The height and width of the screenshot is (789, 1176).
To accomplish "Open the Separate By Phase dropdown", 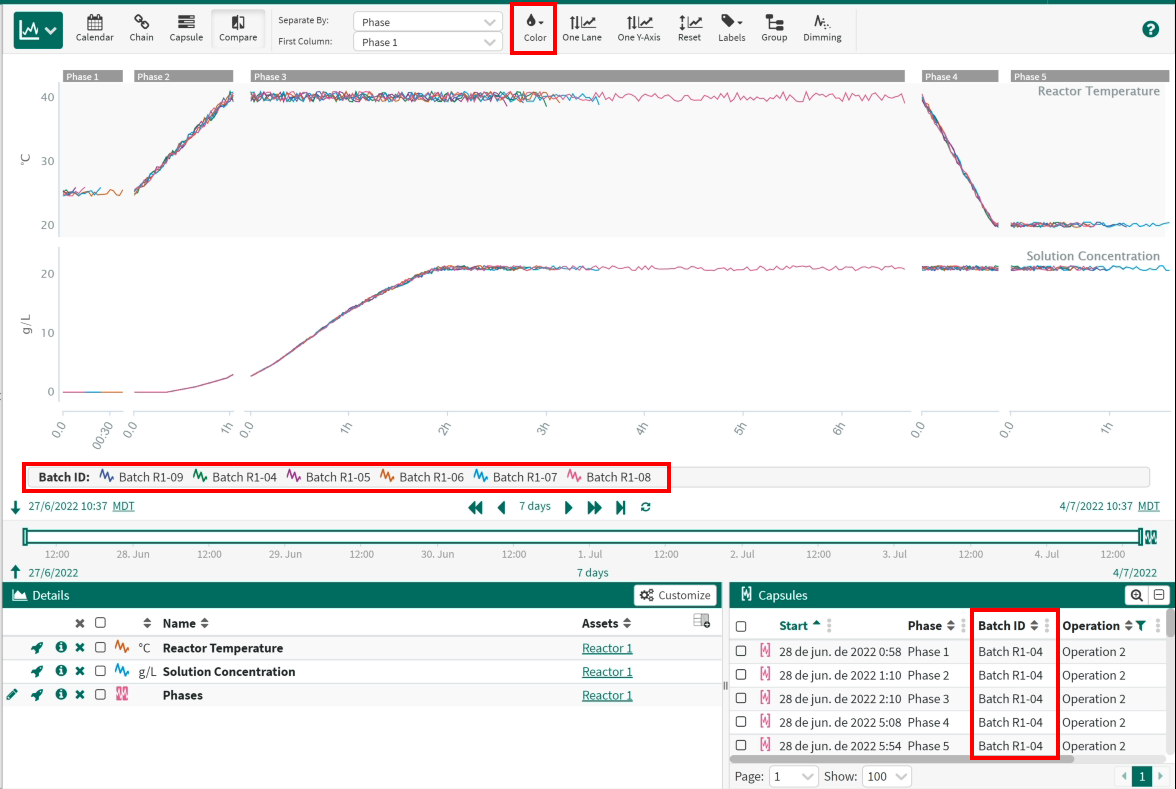I will (x=428, y=22).
